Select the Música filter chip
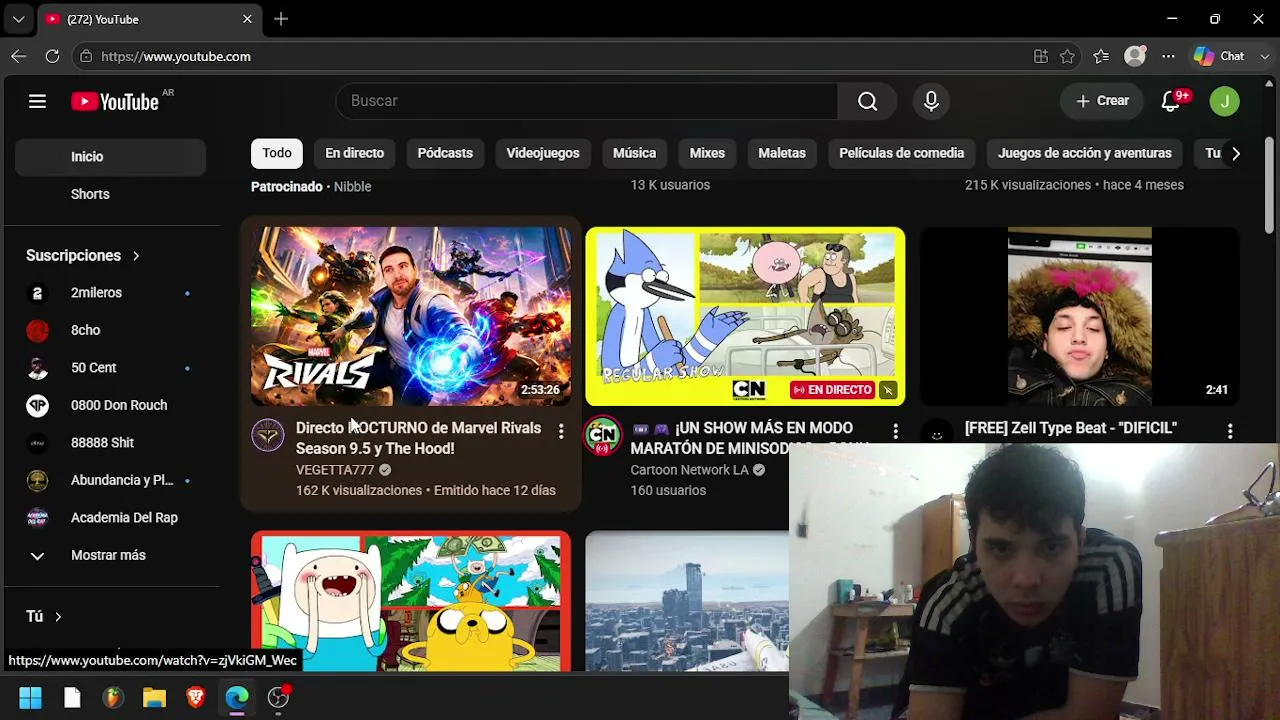 point(634,153)
